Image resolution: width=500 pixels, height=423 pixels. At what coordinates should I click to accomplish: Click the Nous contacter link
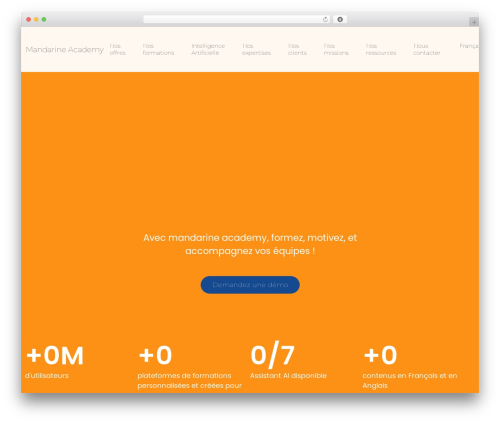tap(427, 49)
